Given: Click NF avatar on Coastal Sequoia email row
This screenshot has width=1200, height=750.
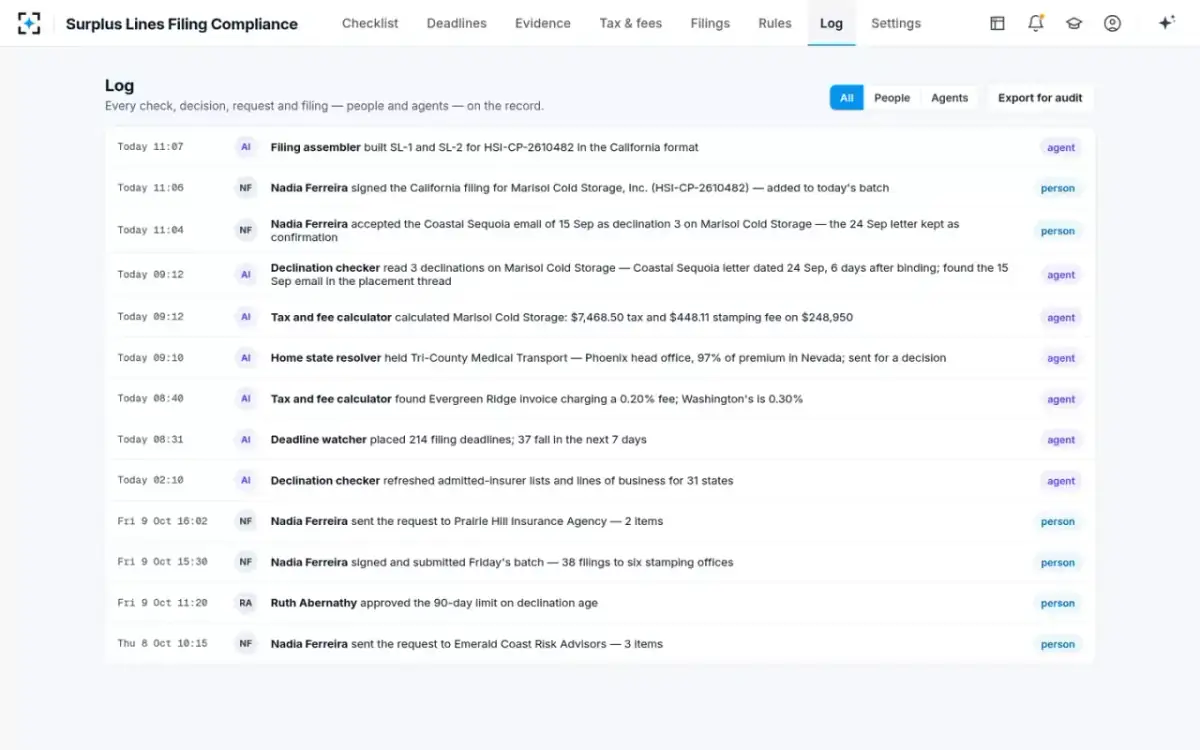Looking at the screenshot, I should pos(246,231).
